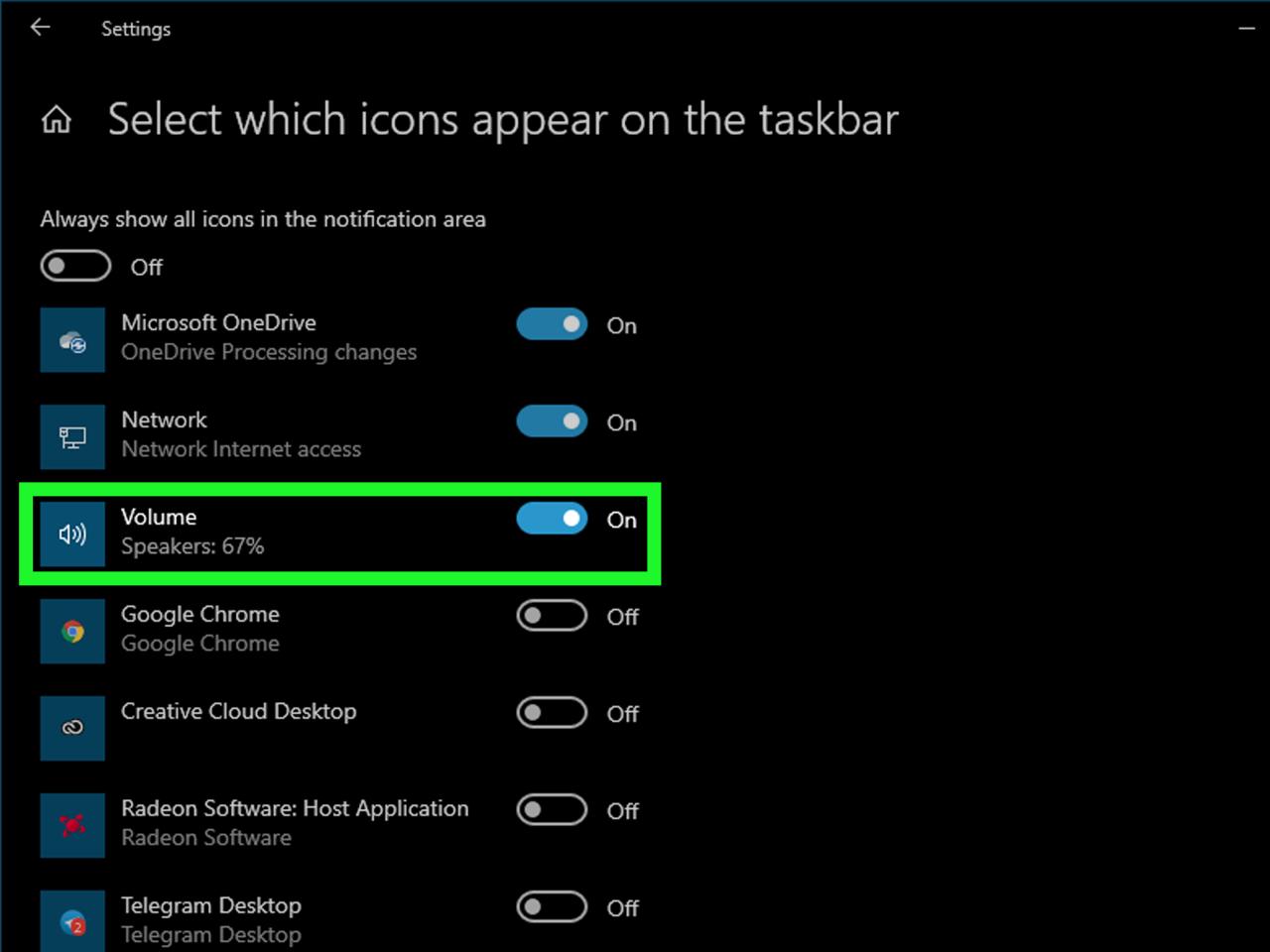The width and height of the screenshot is (1270, 952).
Task: Enable the Telegram Desktop toggle
Action: coord(552,907)
